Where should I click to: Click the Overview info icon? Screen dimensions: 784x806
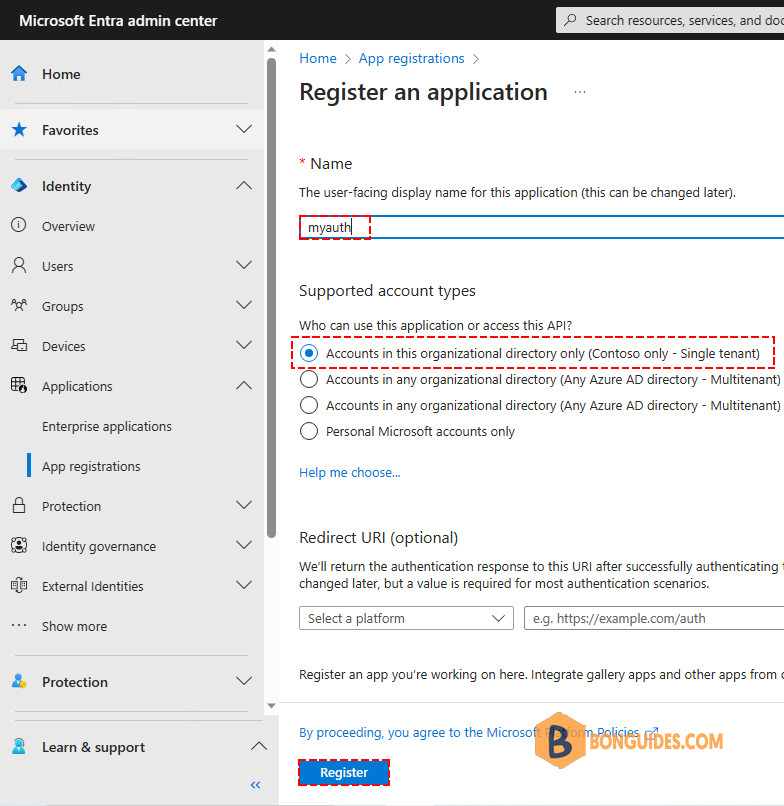19,226
